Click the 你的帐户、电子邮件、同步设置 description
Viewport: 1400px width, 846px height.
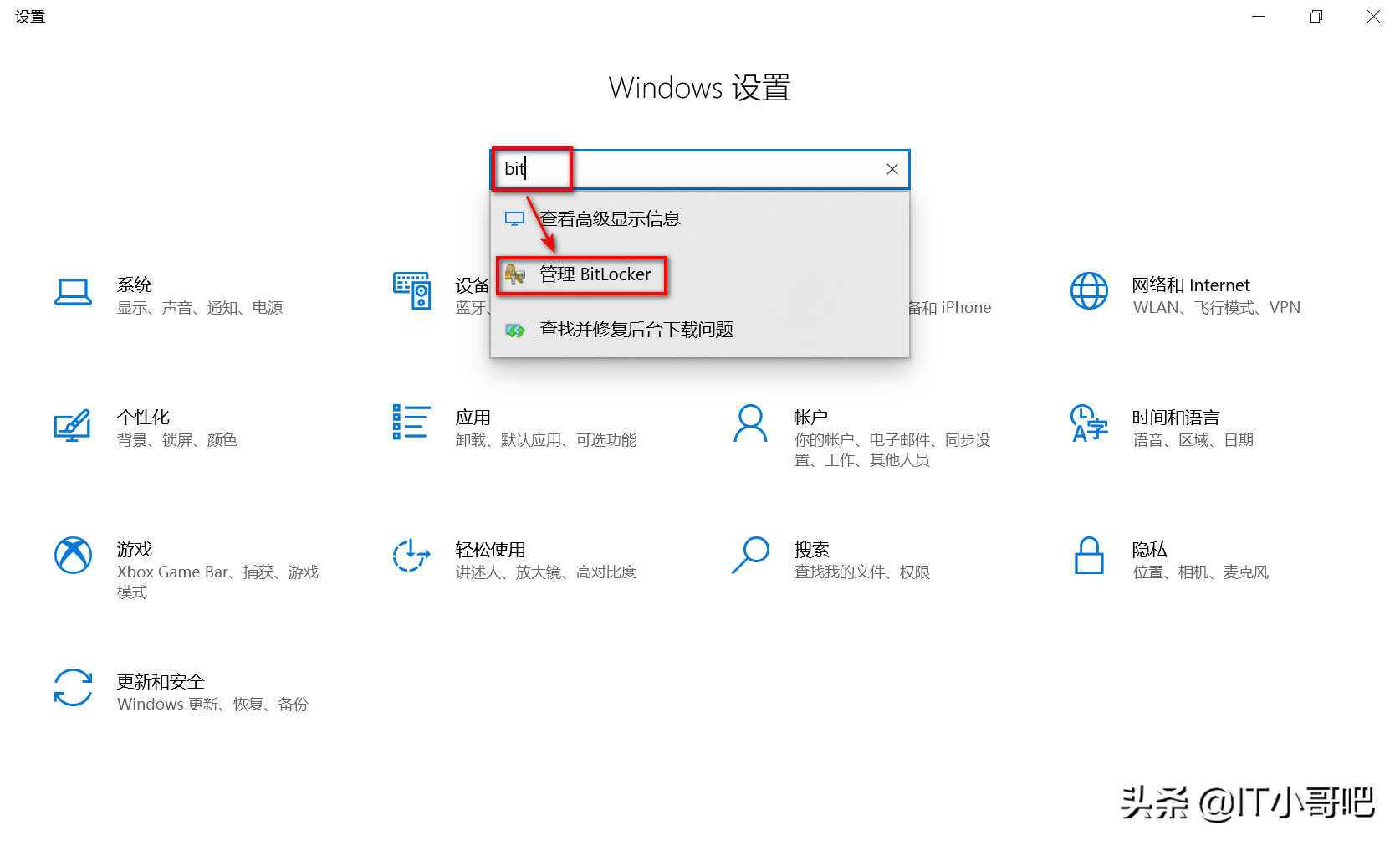[892, 450]
